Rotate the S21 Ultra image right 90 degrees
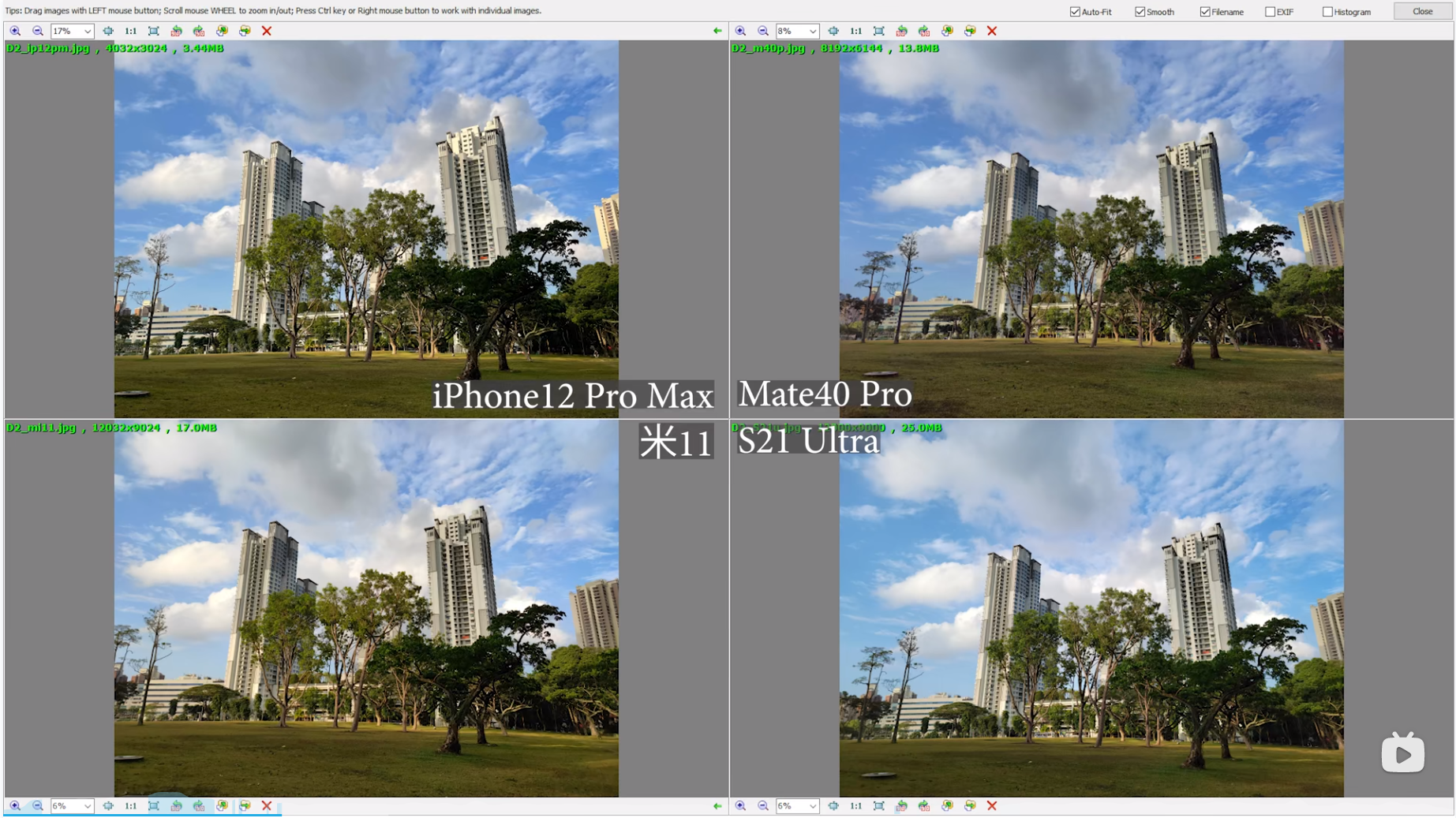Screen dimensions: 1456x818 (x=924, y=805)
